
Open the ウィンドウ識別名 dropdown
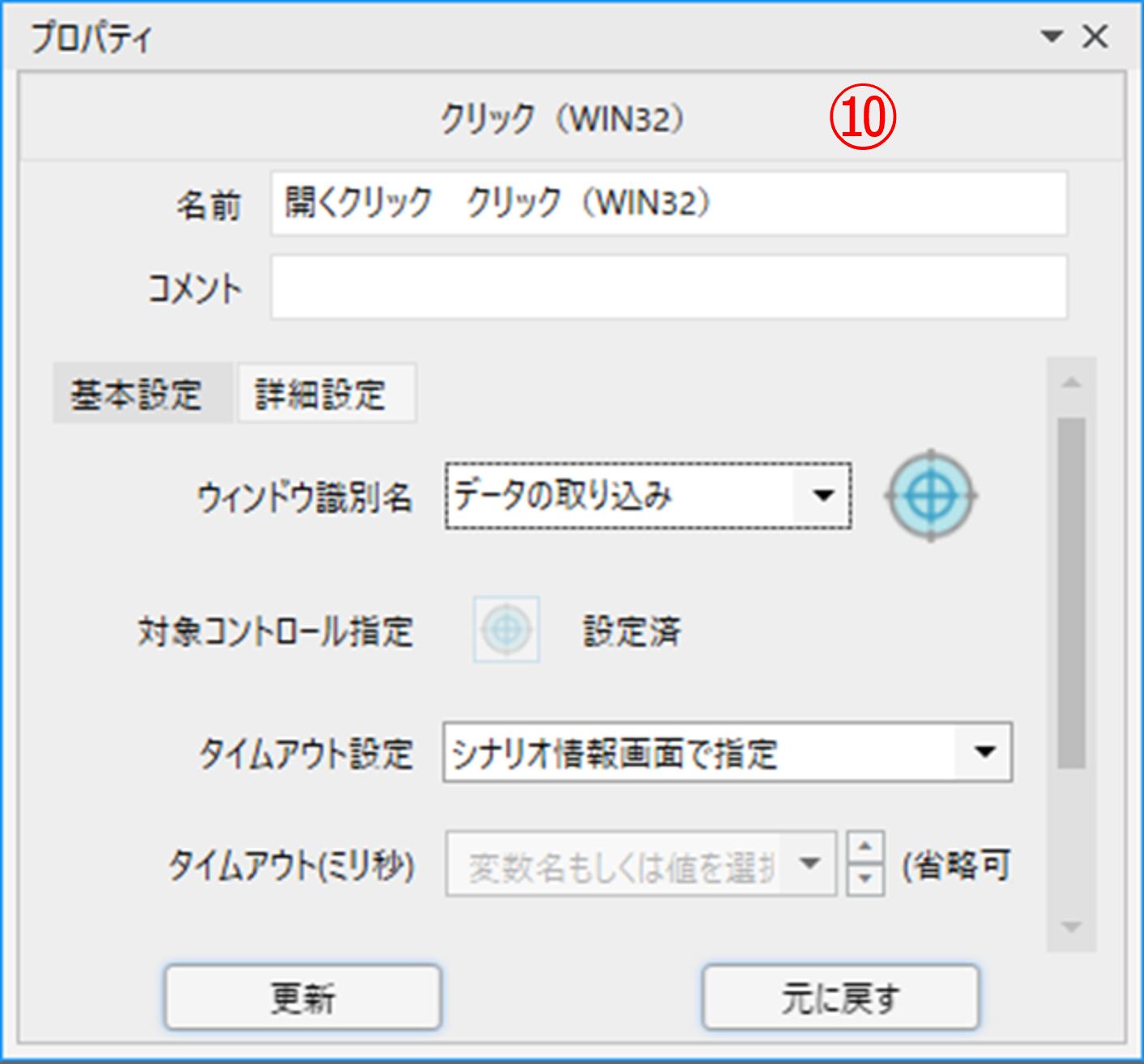823,495
